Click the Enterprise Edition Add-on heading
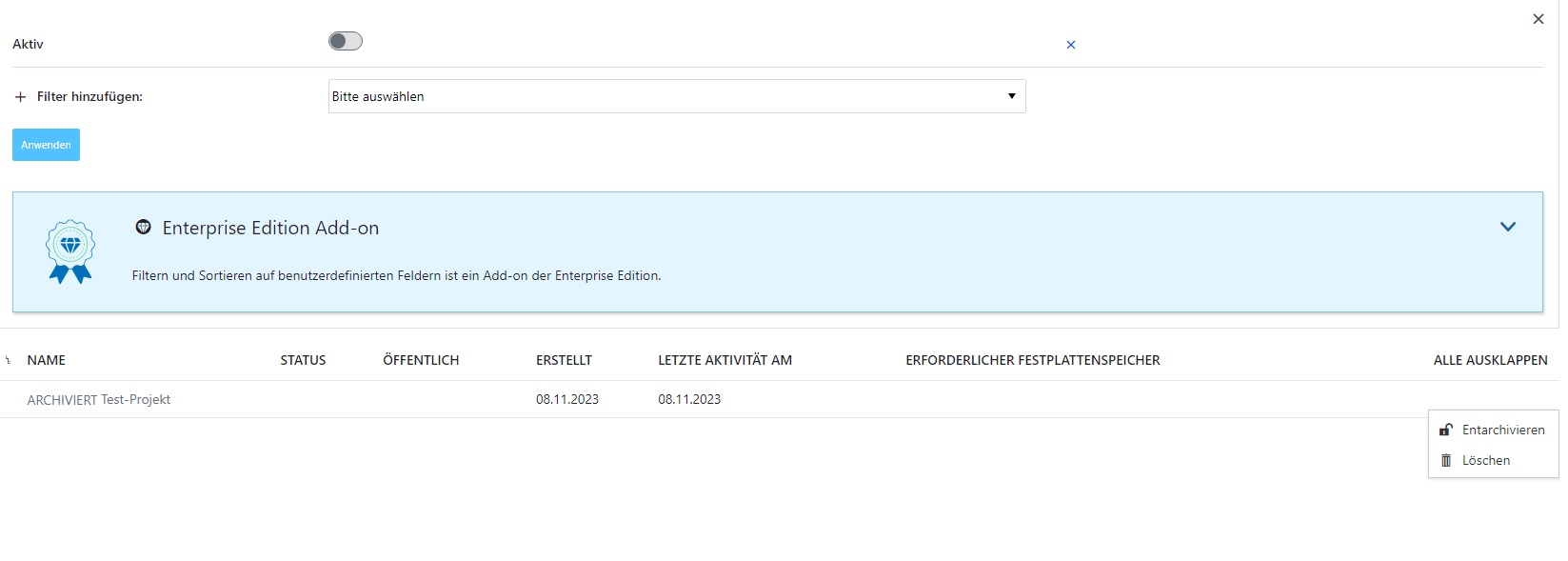Viewport: 1568px width, 561px height. (x=270, y=228)
